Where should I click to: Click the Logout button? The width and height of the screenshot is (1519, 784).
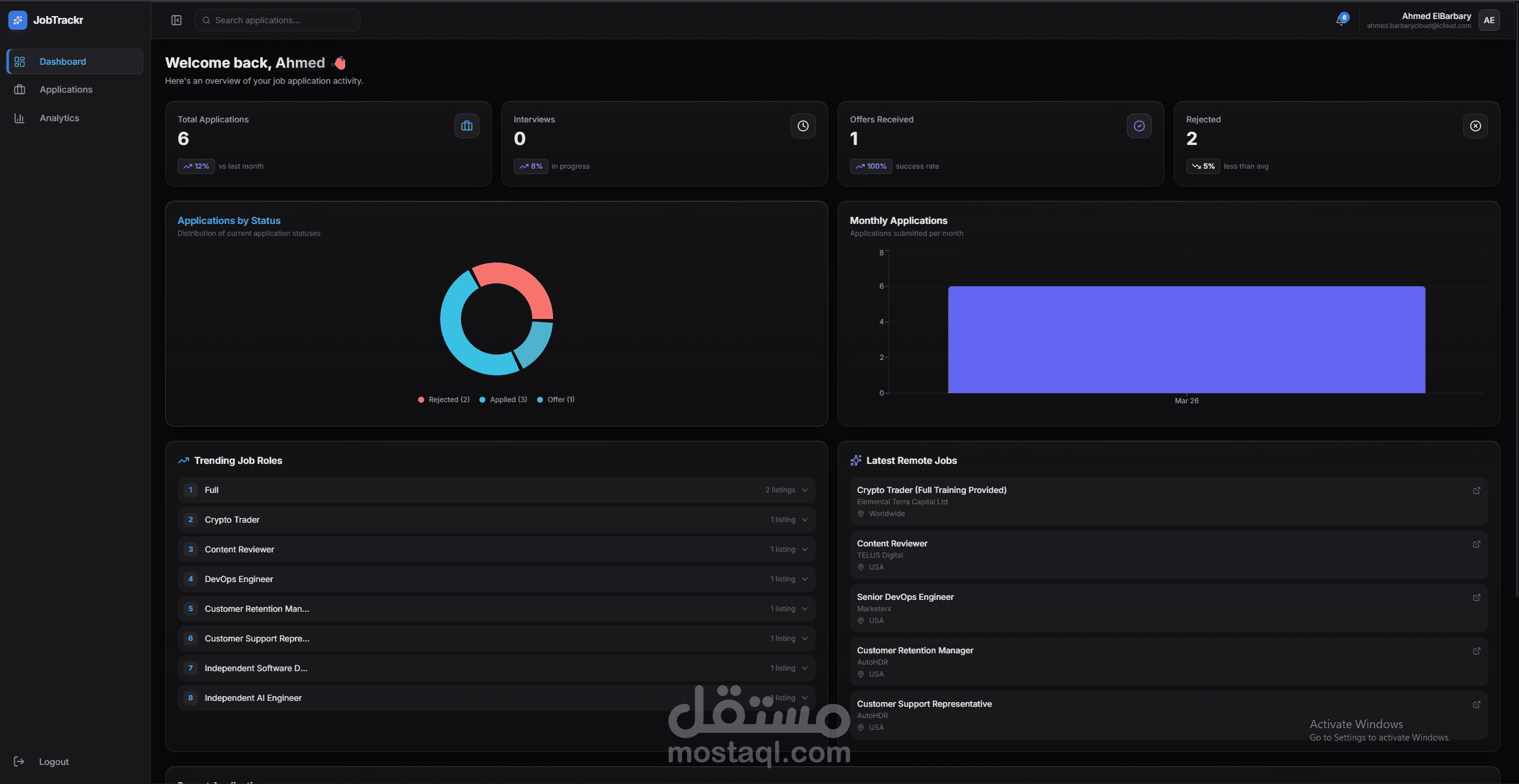(x=54, y=761)
